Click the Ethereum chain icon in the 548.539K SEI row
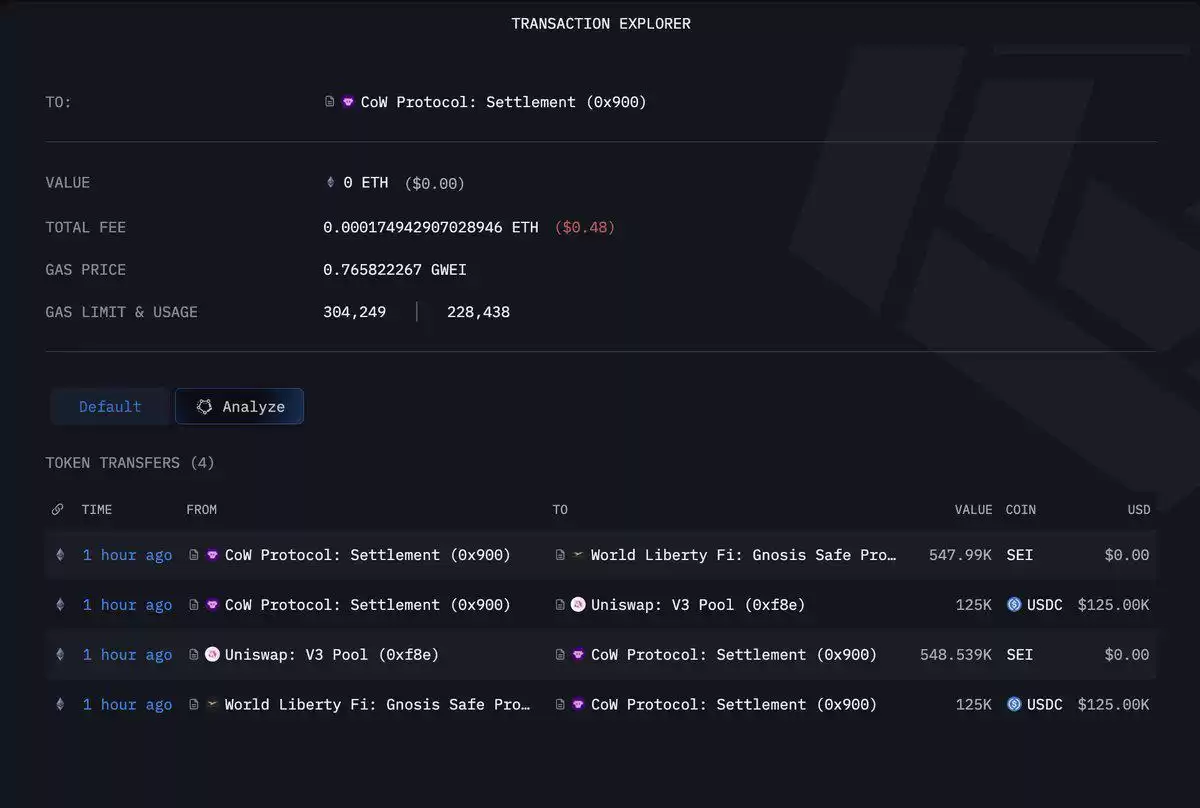Viewport: 1200px width, 808px height. (59, 655)
